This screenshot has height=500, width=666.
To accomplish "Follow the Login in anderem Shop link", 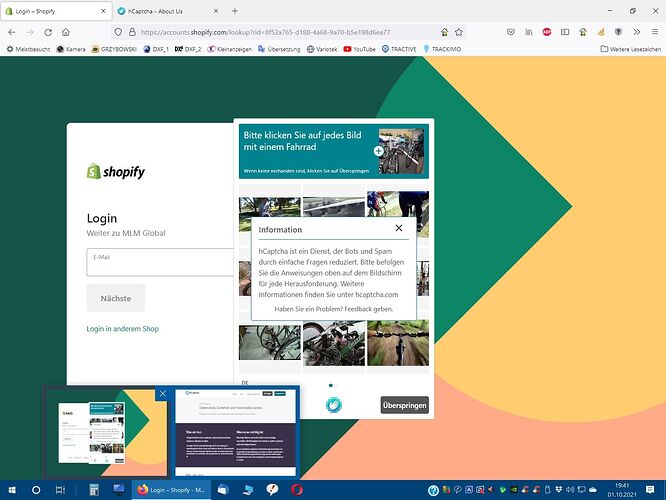I will 123,329.
